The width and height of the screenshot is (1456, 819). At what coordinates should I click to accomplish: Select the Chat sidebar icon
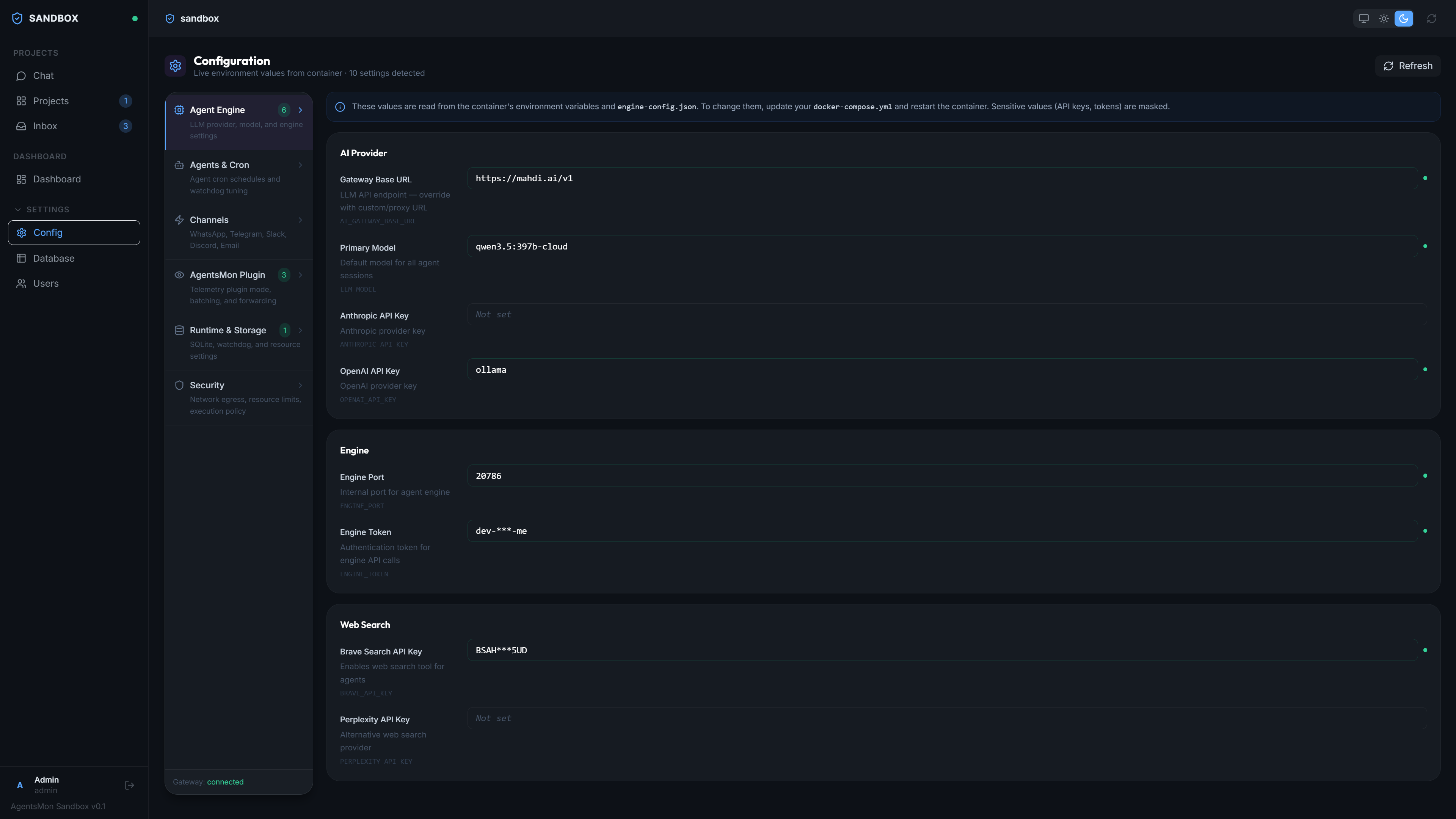pyautogui.click(x=21, y=75)
